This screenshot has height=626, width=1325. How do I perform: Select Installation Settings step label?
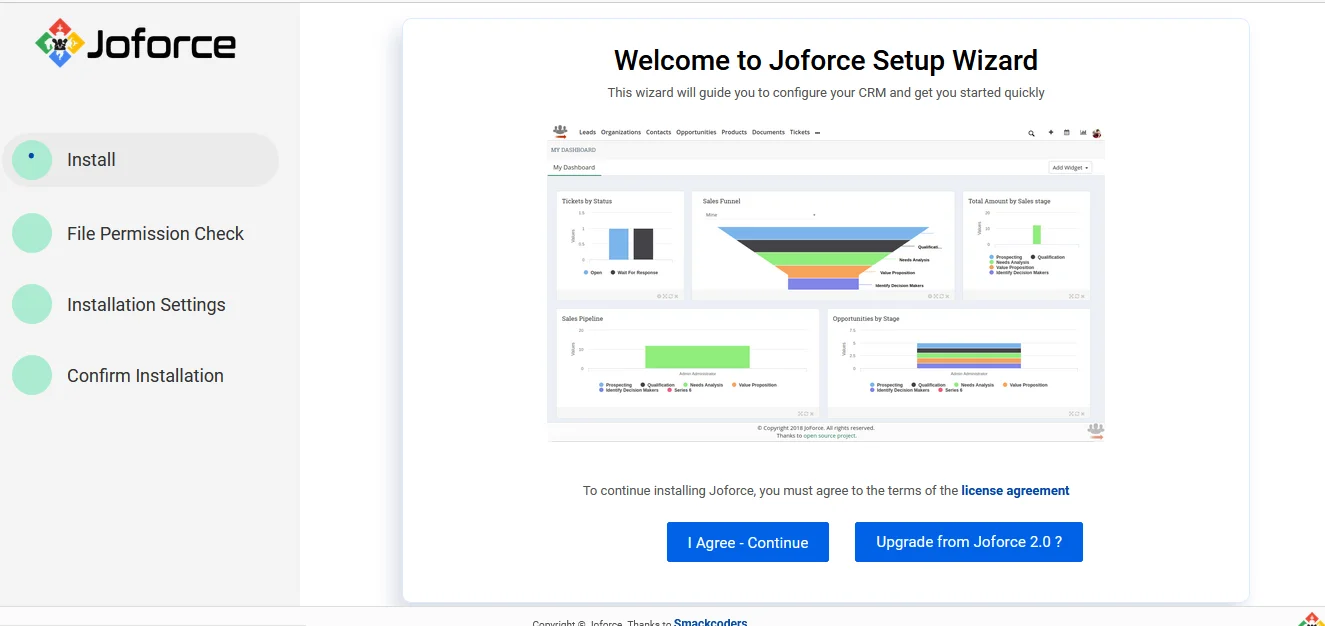(146, 305)
